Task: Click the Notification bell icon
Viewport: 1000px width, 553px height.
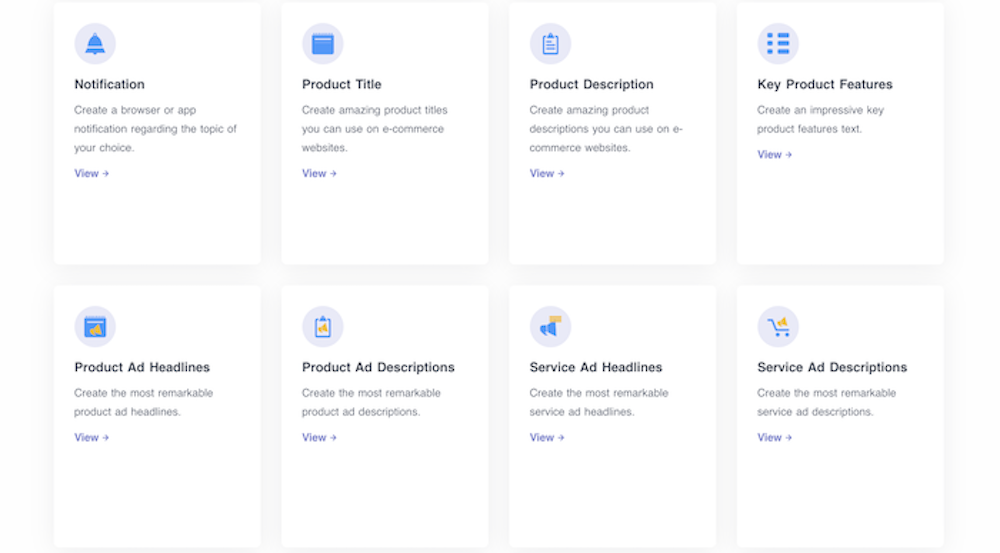Action: 95,44
